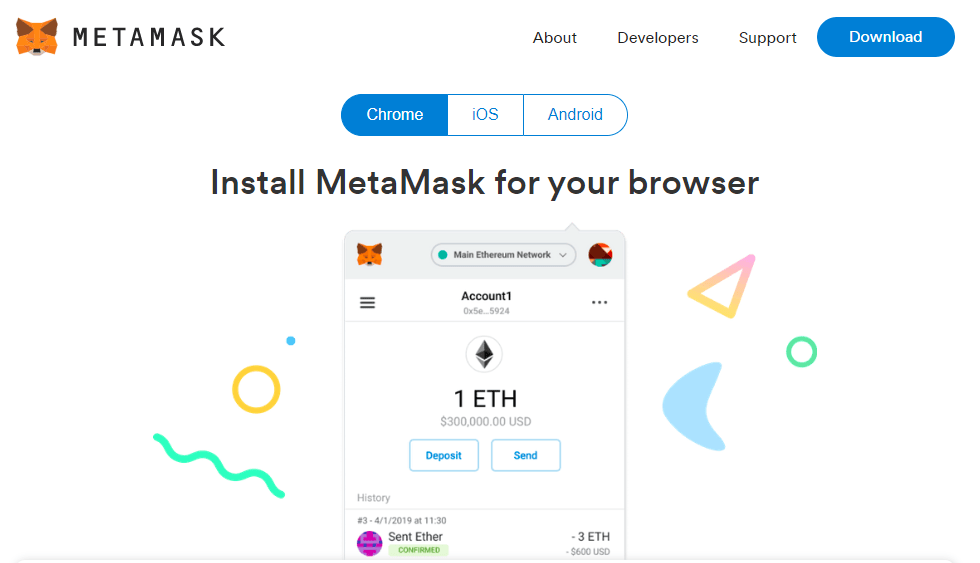Click the Ethereum diamond logo icon

[484, 354]
